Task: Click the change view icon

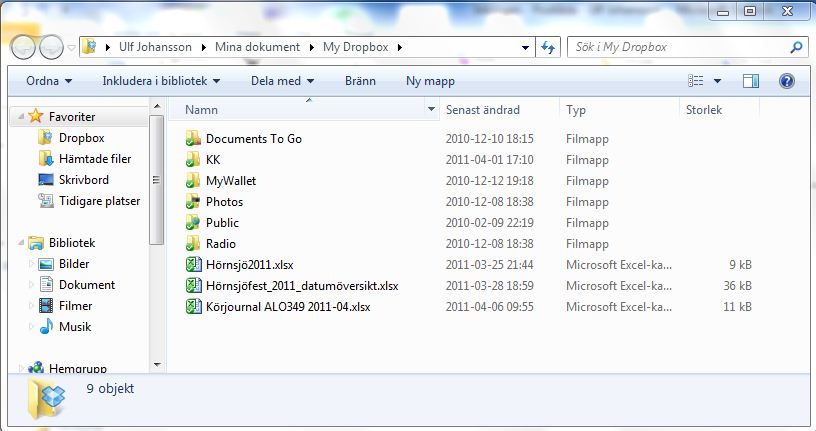Action: coord(697,81)
